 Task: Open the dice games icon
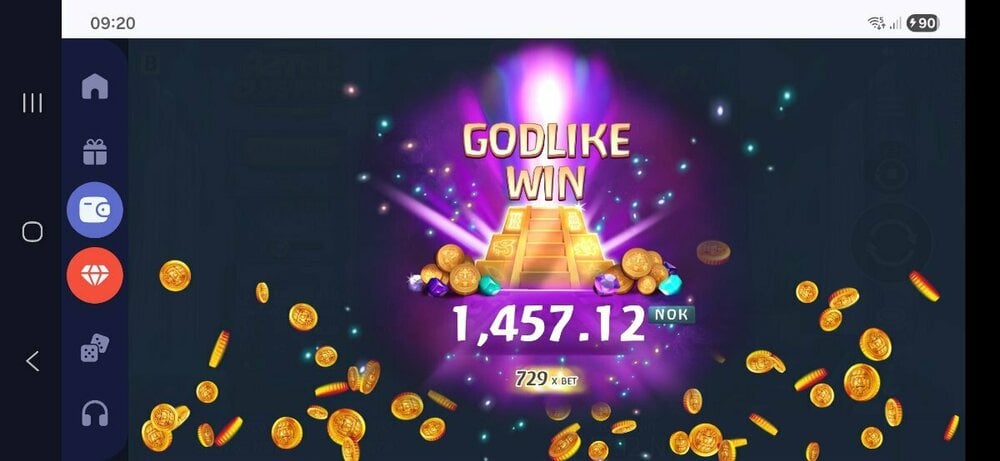point(95,348)
